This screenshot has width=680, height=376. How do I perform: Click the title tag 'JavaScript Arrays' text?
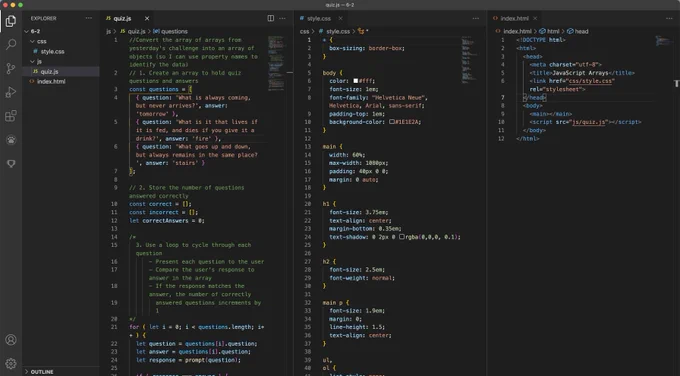[580, 73]
